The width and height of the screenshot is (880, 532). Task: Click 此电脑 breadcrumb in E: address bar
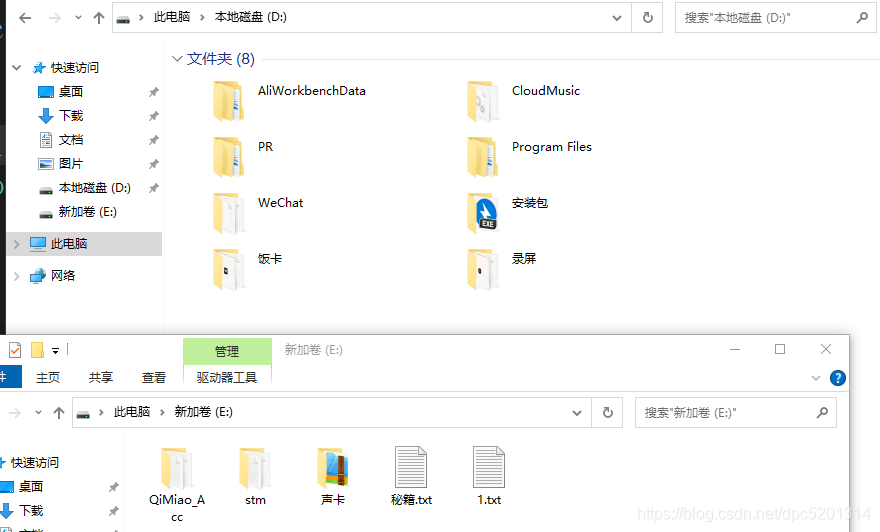click(x=132, y=412)
